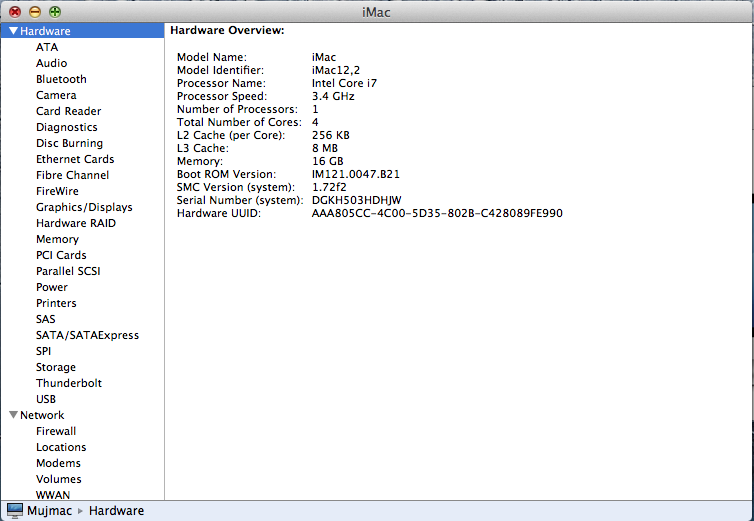Select Diagnostics in the sidebar

[66, 127]
